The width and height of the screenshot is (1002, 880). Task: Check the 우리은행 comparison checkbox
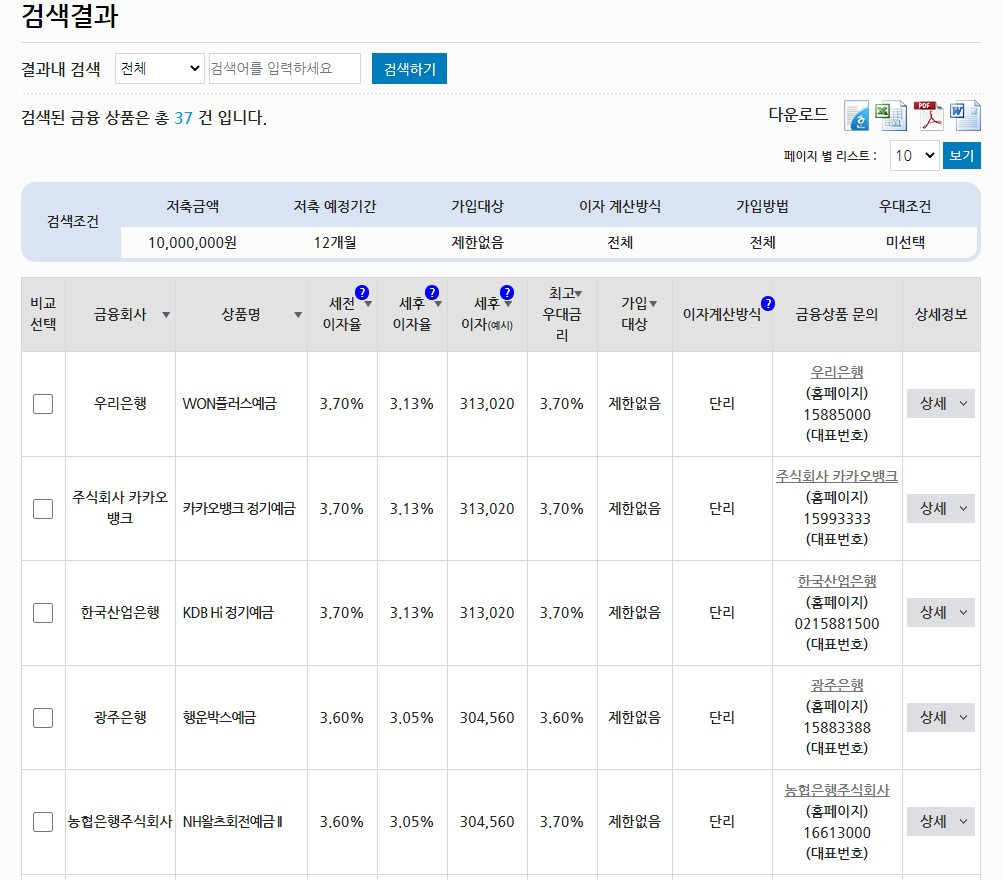click(x=43, y=404)
